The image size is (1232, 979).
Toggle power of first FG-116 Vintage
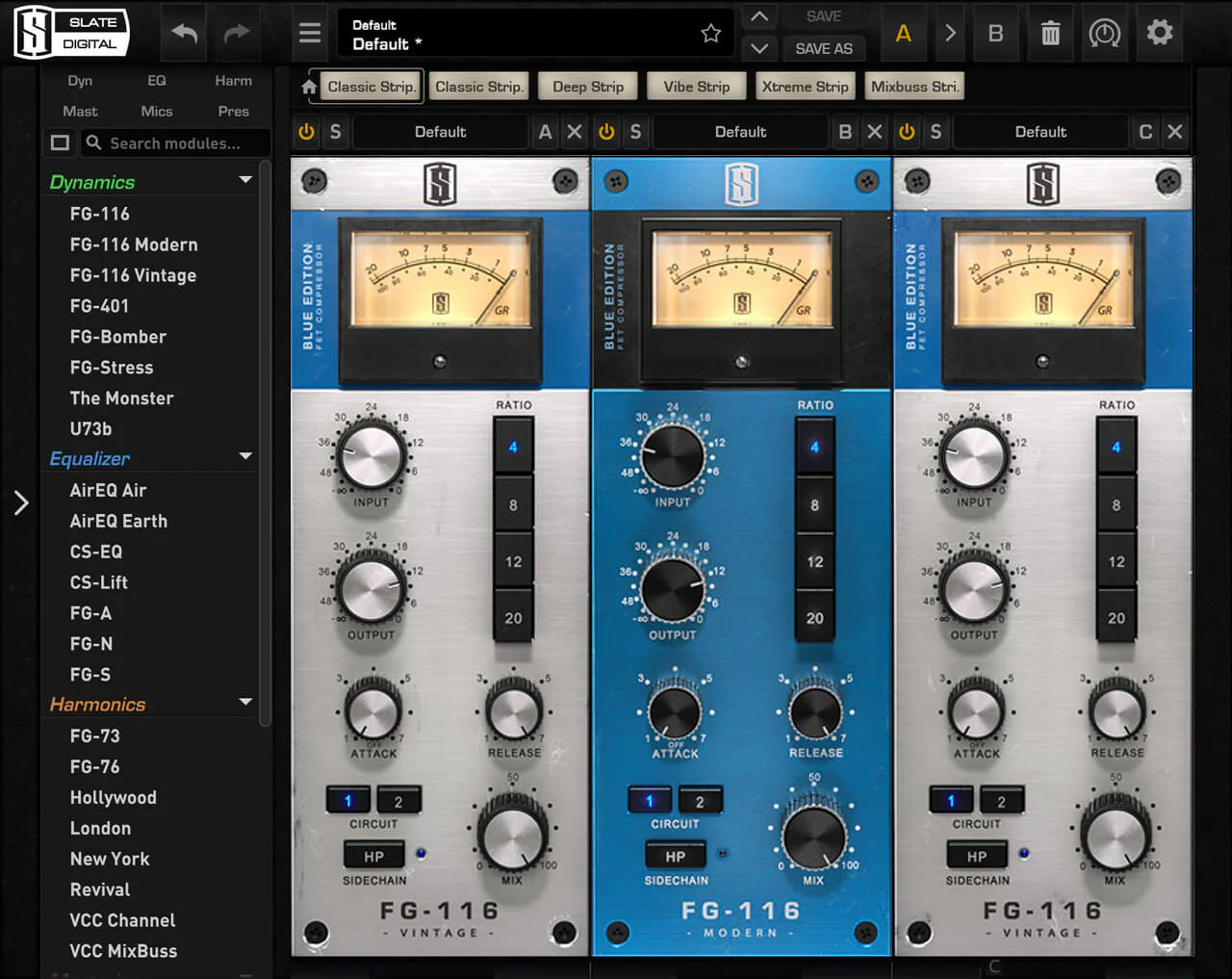coord(306,132)
